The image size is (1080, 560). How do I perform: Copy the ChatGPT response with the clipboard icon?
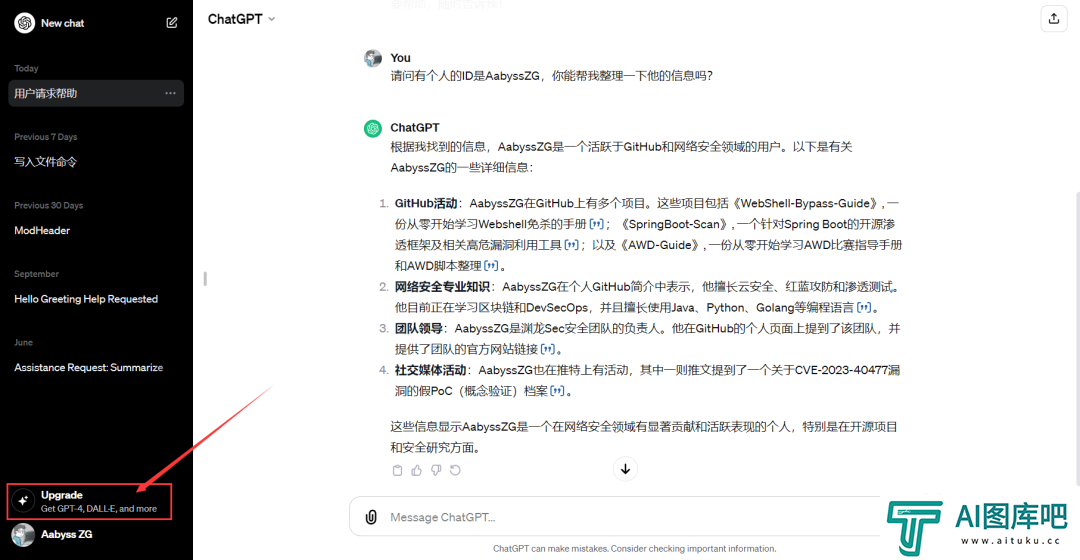[x=398, y=470]
